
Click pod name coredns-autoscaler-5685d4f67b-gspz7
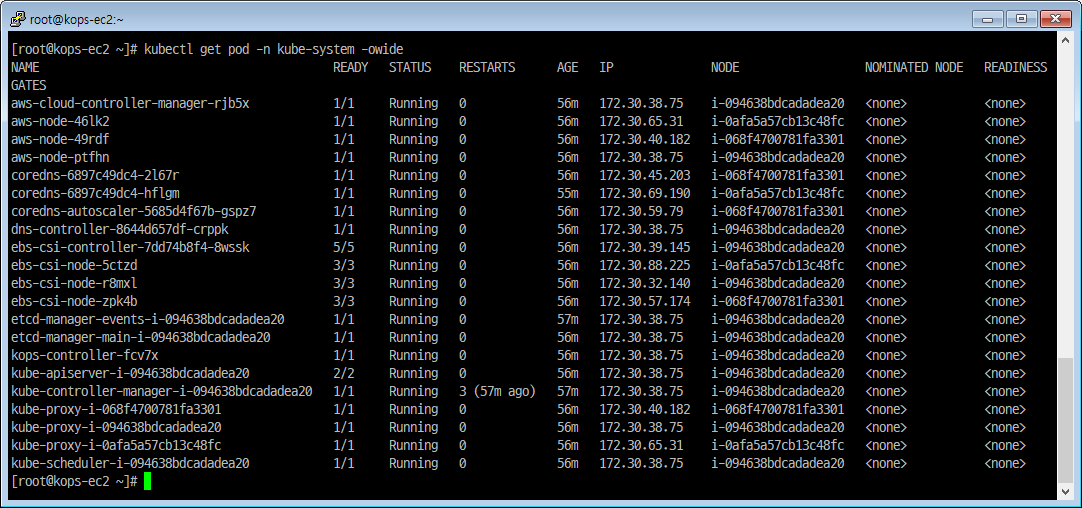tap(135, 211)
